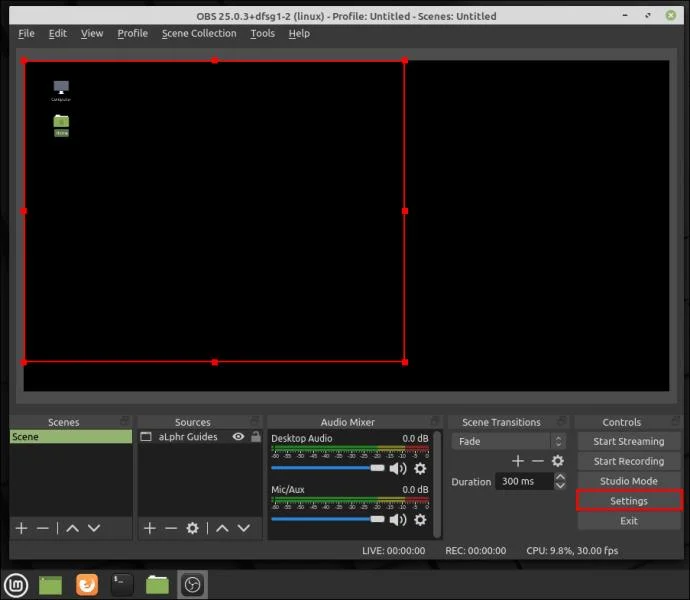The height and width of the screenshot is (600, 690).
Task: Open Mic/Aux settings gear
Action: (x=420, y=520)
